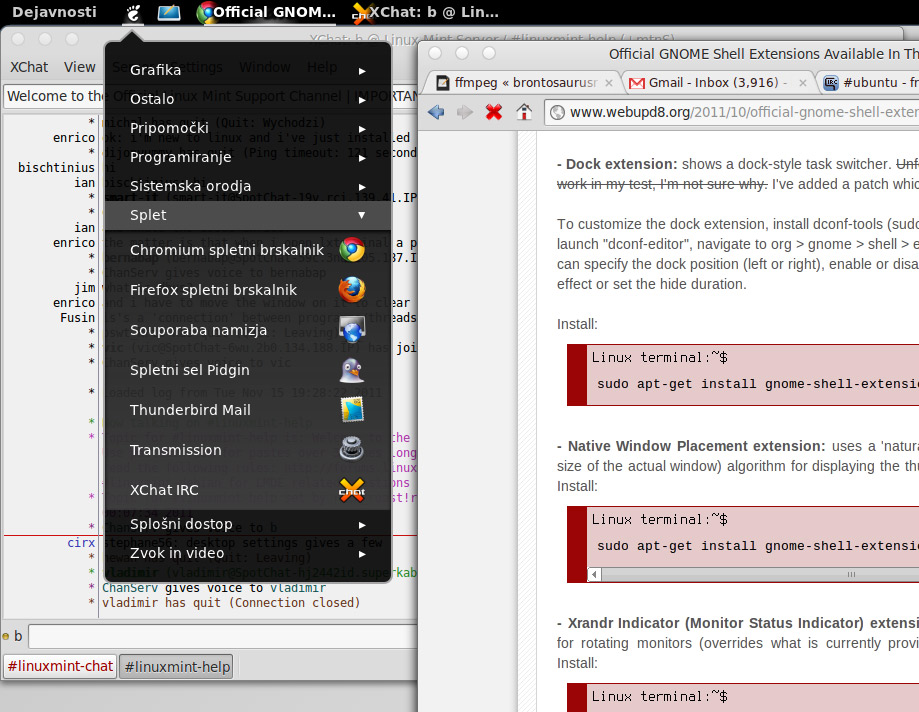Viewport: 919px width, 712px height.
Task: Switch to XChat window in top panel
Action: pos(426,12)
